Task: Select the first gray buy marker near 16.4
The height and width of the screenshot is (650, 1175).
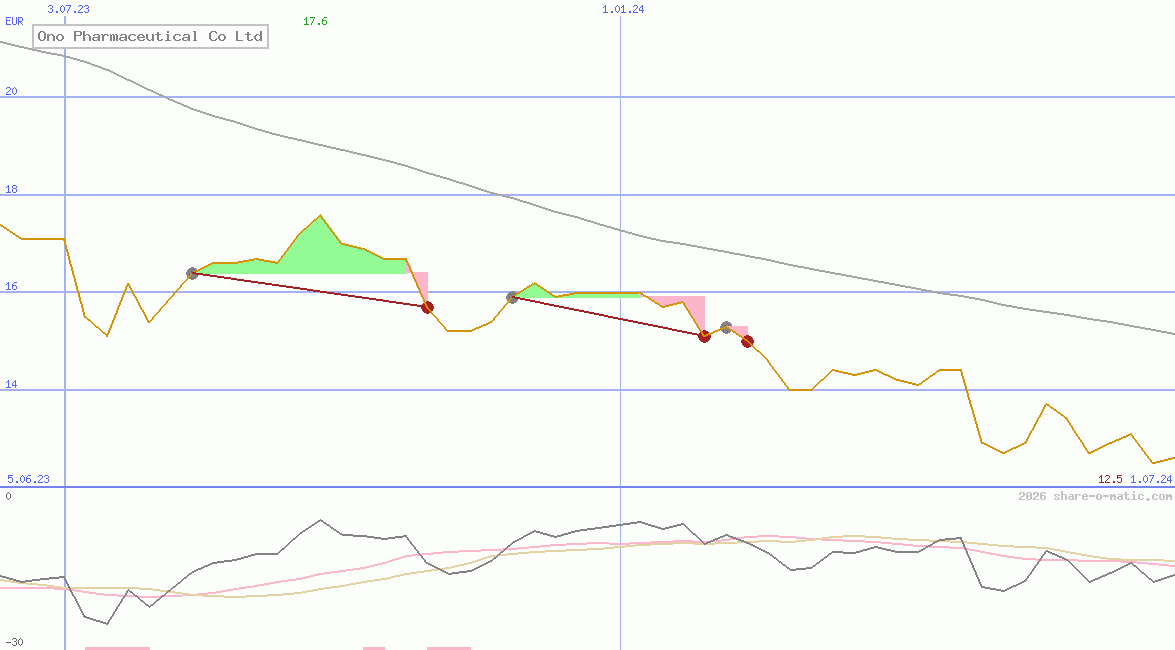Action: [x=192, y=274]
